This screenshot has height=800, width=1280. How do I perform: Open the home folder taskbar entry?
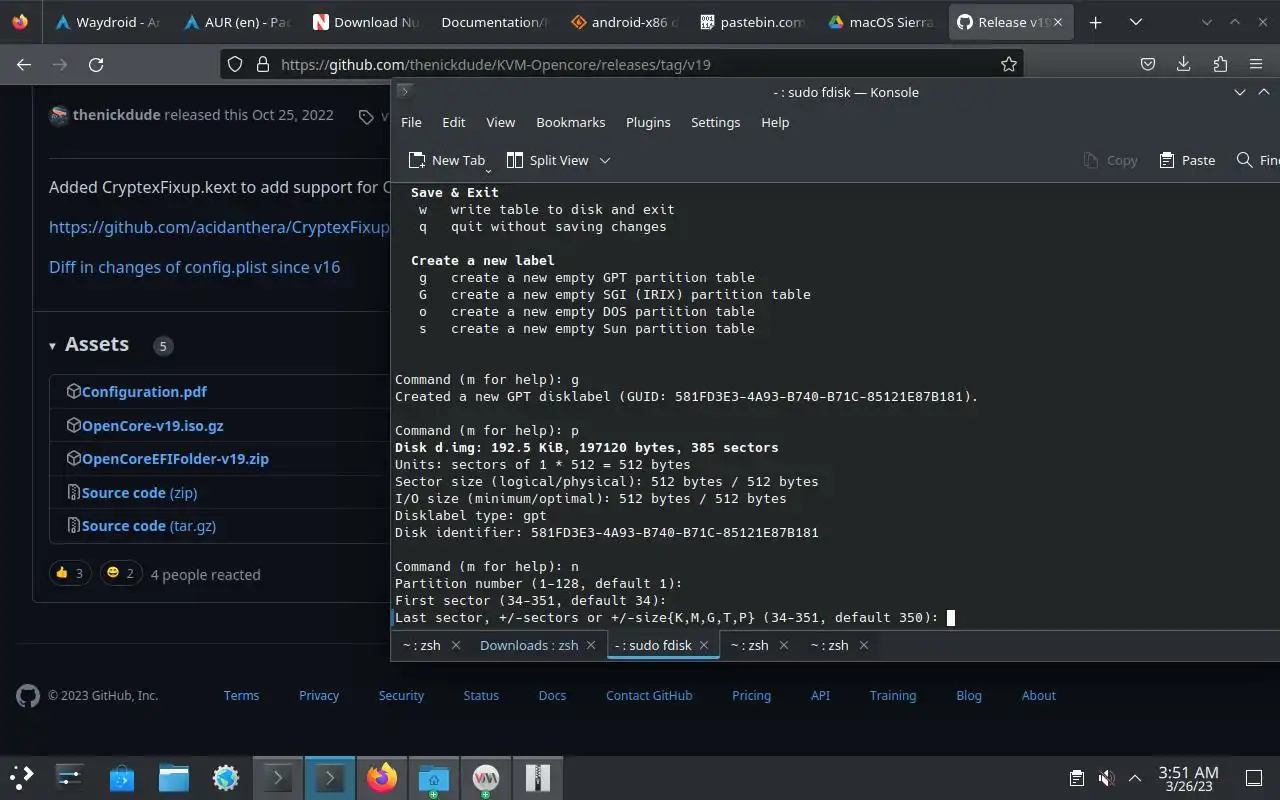pyautogui.click(x=434, y=777)
